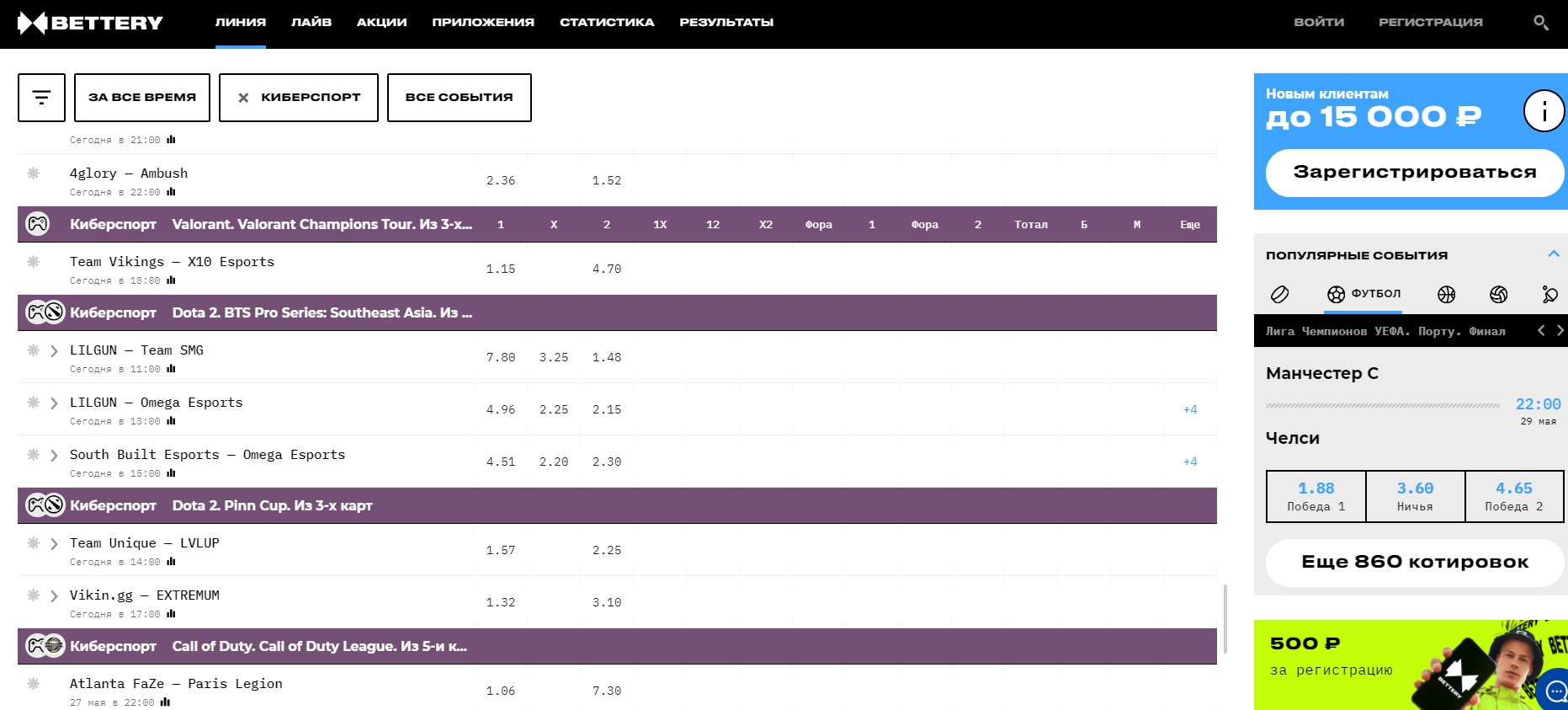The width and height of the screenshot is (1568, 710).
Task: Click the search magnifier icon
Action: click(1540, 23)
